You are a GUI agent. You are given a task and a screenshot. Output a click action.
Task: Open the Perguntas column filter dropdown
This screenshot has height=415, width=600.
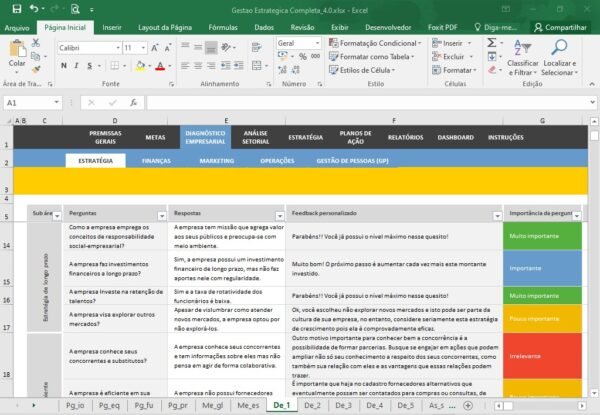pos(162,216)
